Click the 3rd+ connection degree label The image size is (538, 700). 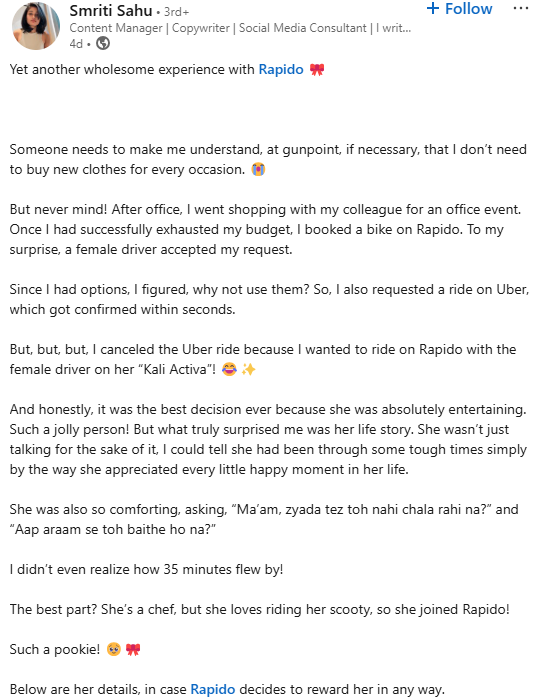click(176, 12)
